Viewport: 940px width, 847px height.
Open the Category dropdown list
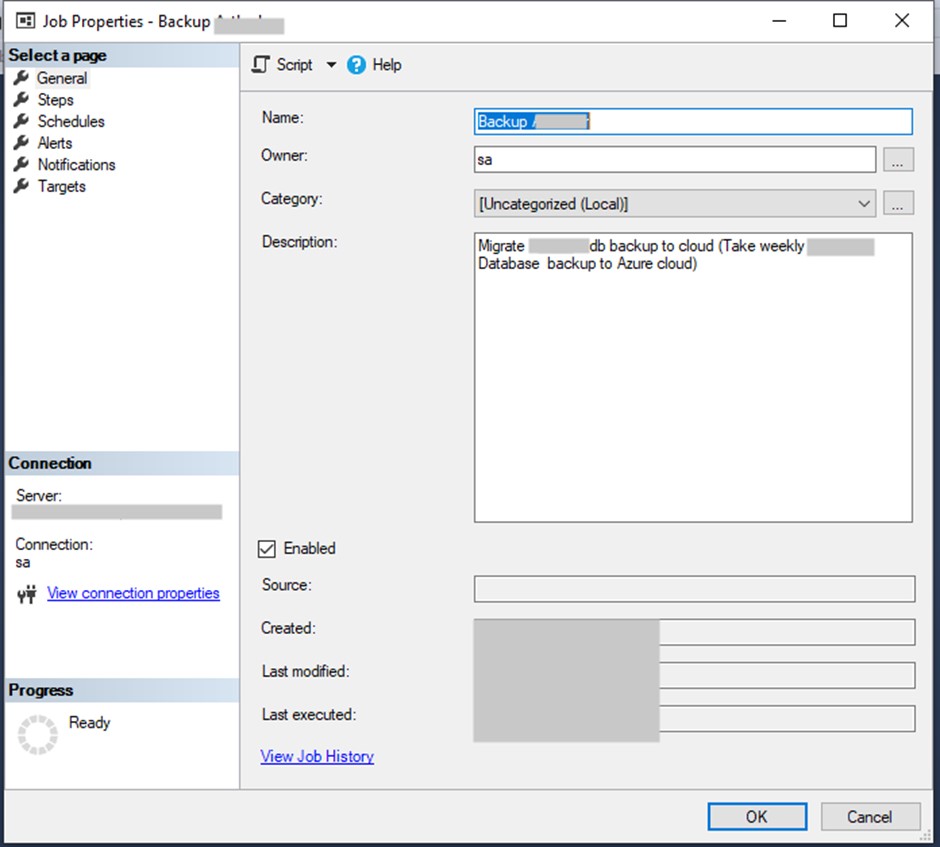[x=864, y=203]
